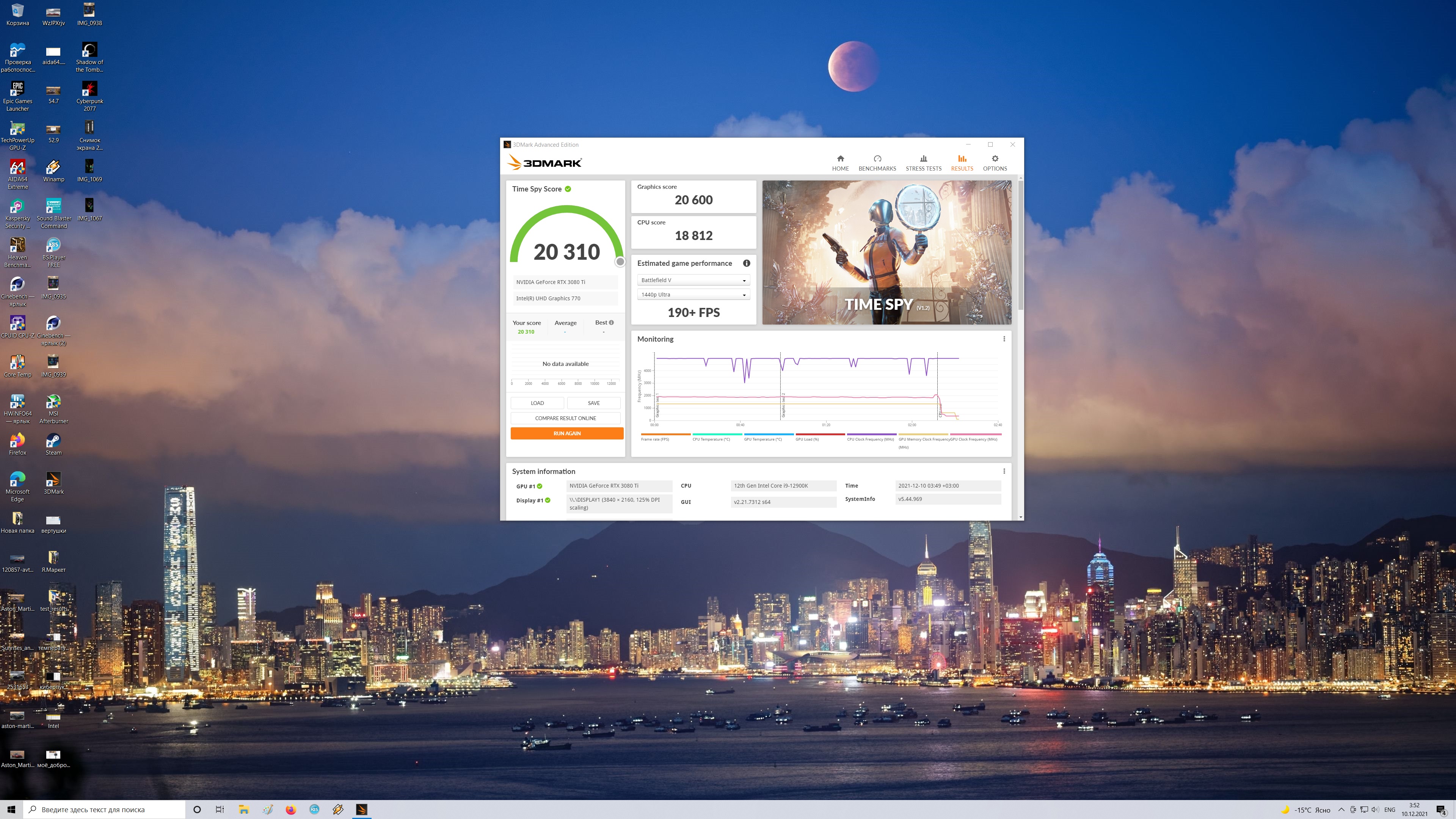Image resolution: width=1456 pixels, height=819 pixels.
Task: Expand the 1440p Ultra resolution dropdown
Action: (693, 295)
